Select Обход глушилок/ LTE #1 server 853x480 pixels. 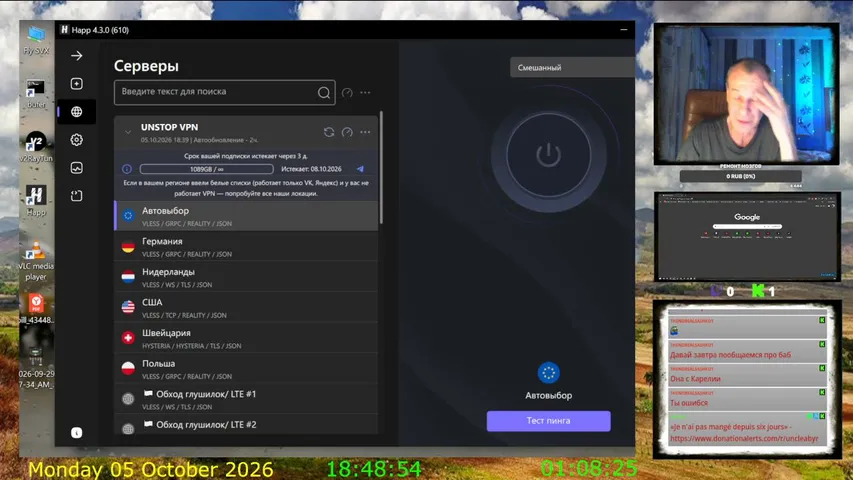(246, 399)
